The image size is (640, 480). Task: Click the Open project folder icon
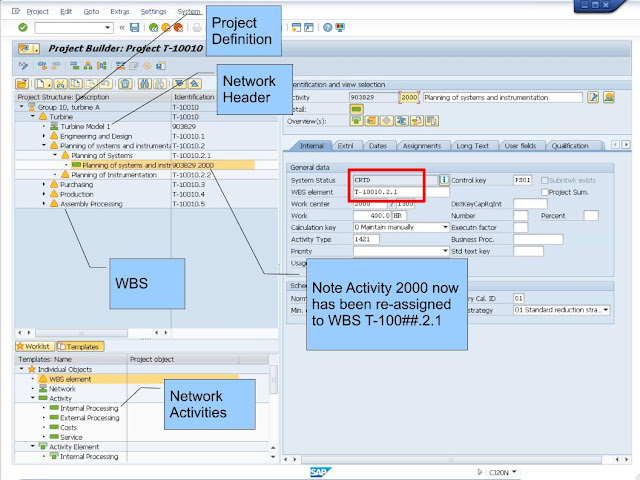coord(22,84)
